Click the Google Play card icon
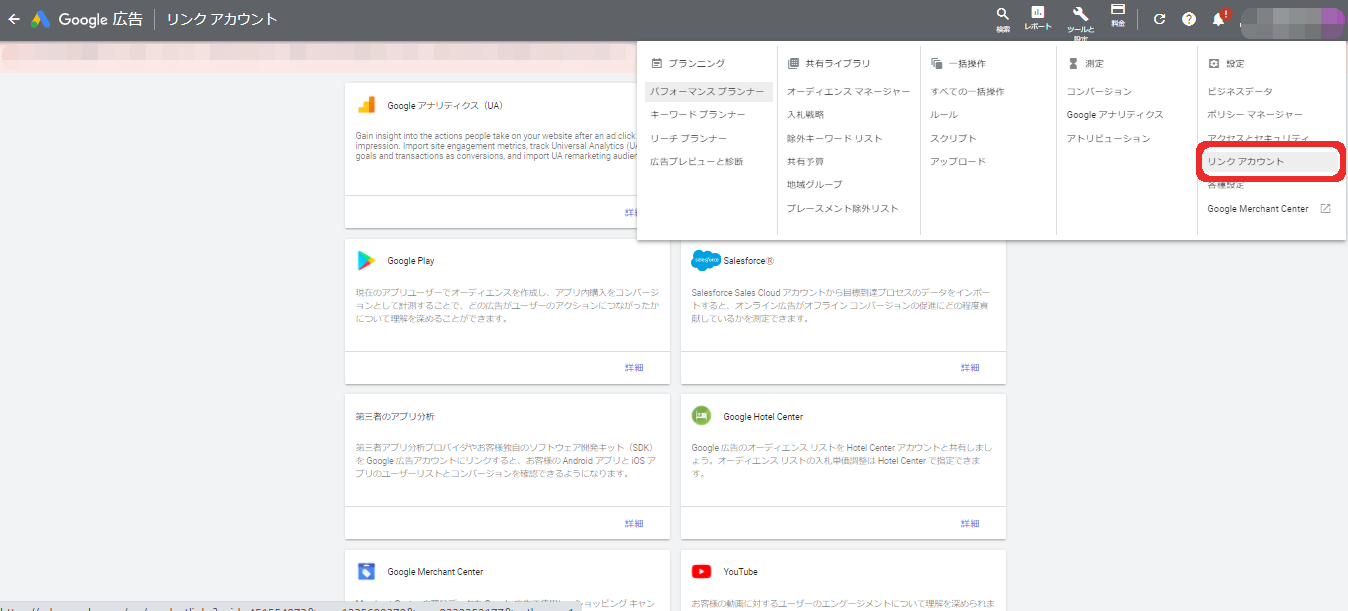This screenshot has height=611, width=1348. (367, 260)
